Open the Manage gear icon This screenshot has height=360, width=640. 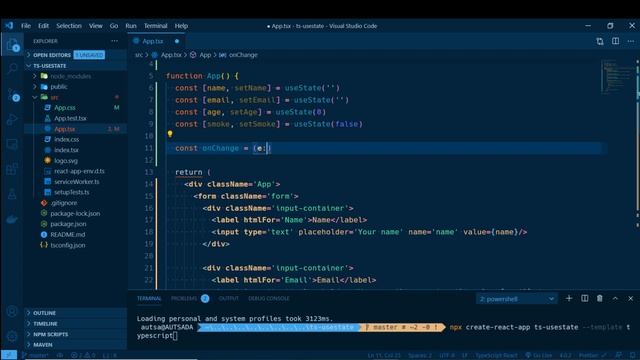click(x=12, y=336)
